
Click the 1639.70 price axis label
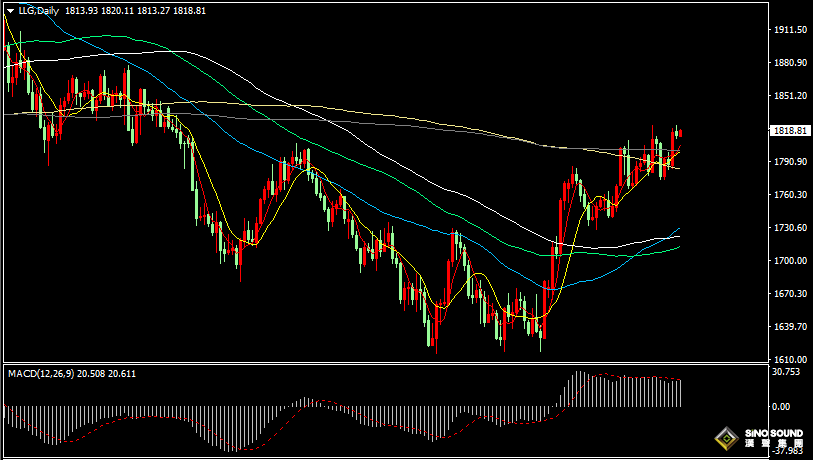[x=790, y=327]
